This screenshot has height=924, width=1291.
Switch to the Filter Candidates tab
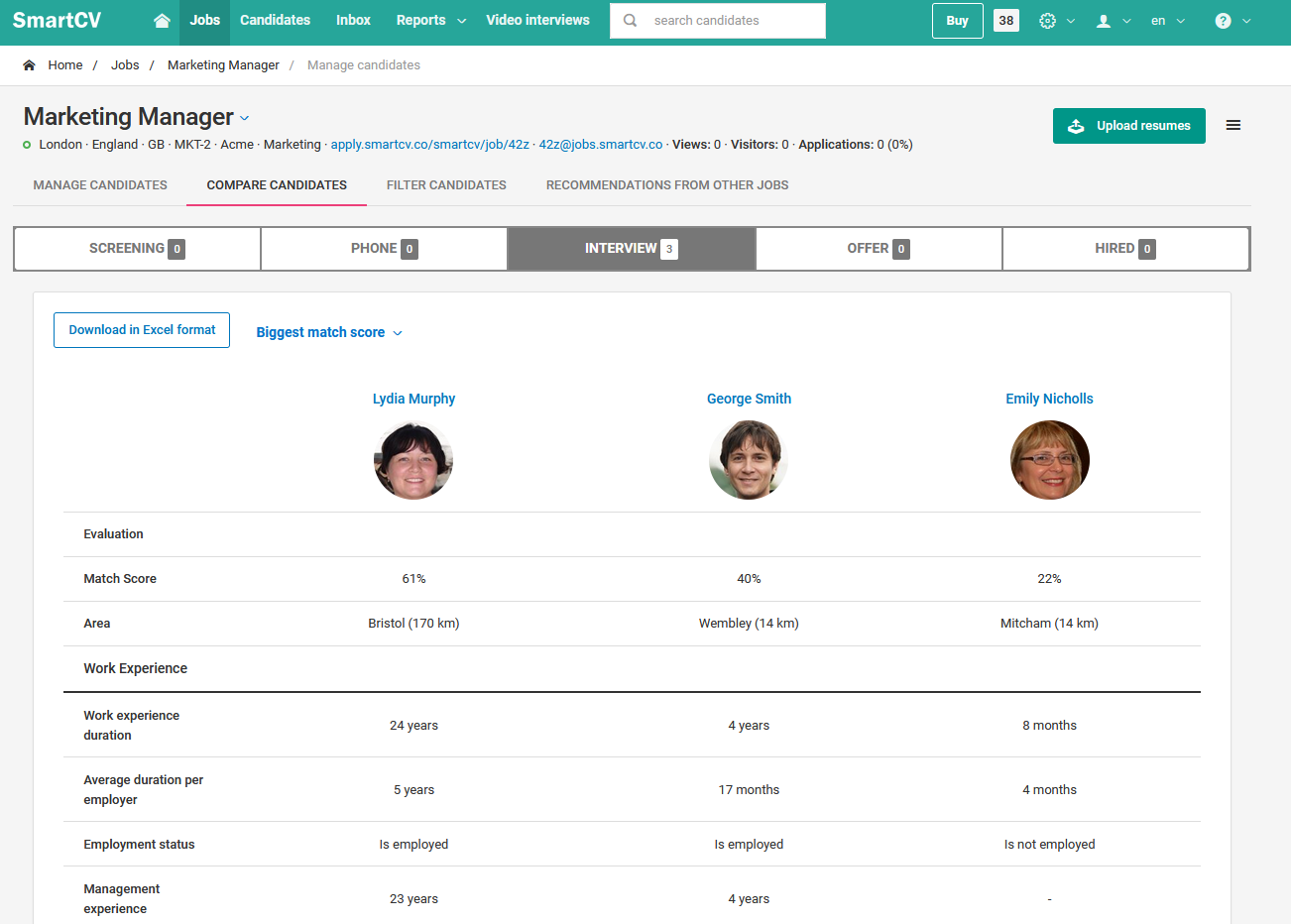tap(446, 185)
